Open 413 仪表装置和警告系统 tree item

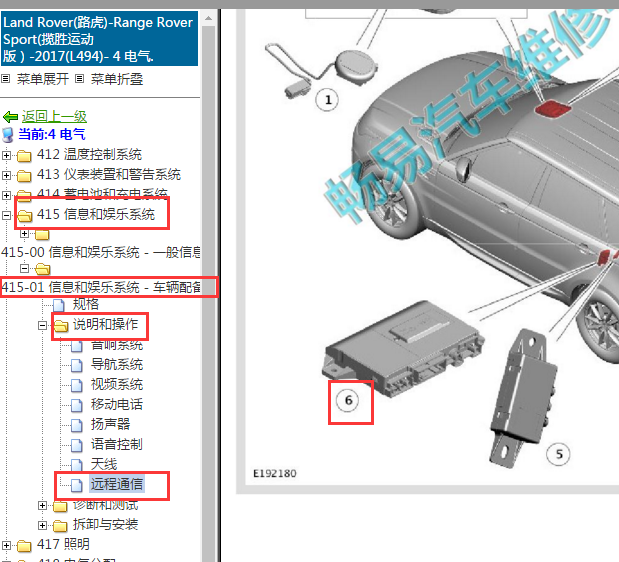pos(109,174)
